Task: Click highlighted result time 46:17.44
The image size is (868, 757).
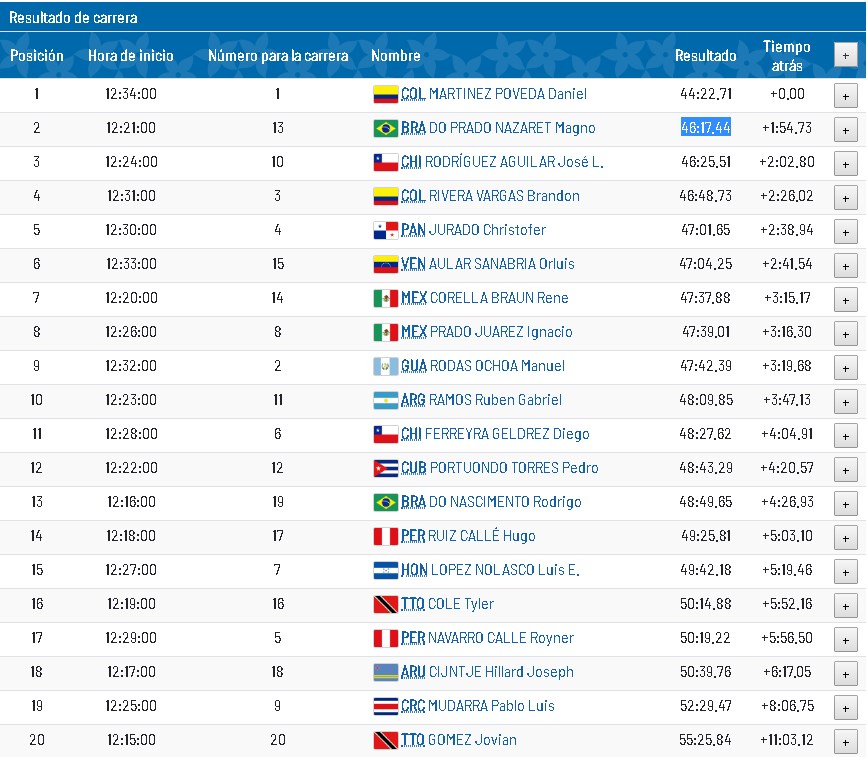Action: pyautogui.click(x=705, y=128)
